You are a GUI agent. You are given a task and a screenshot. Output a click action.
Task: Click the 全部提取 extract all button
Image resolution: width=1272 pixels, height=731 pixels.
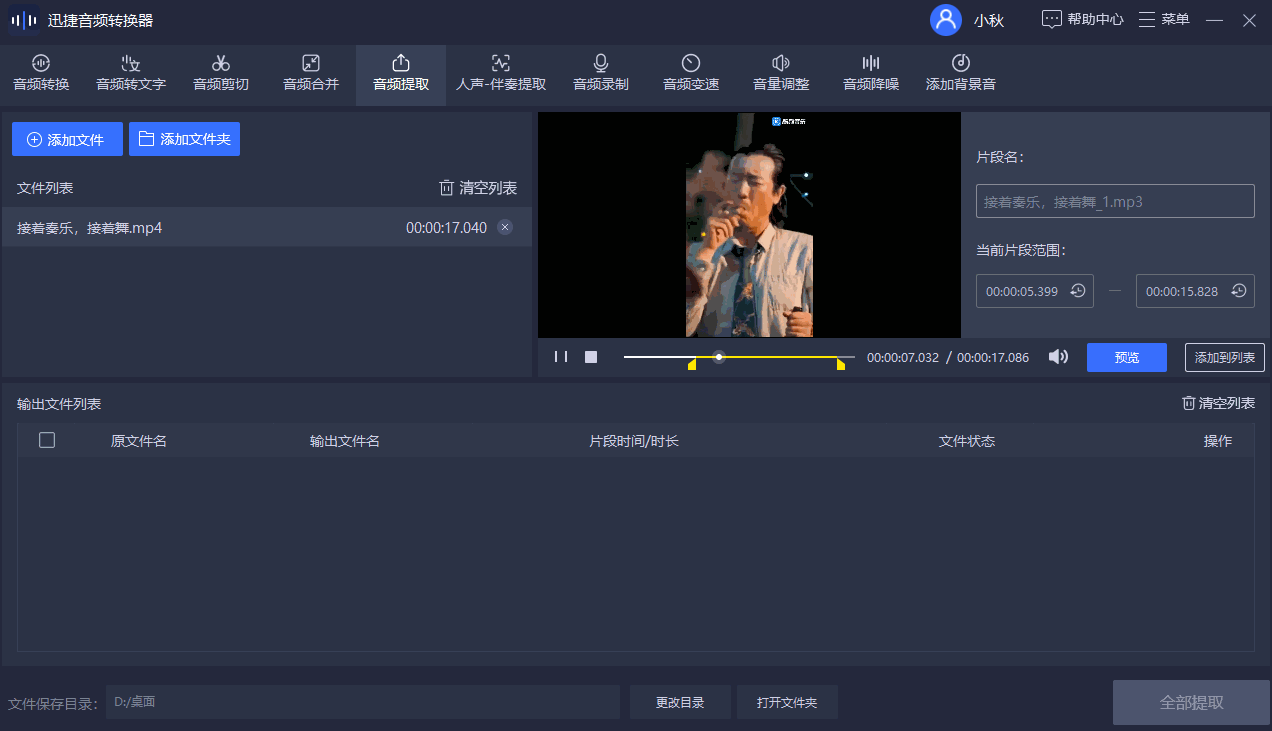coord(1191,702)
